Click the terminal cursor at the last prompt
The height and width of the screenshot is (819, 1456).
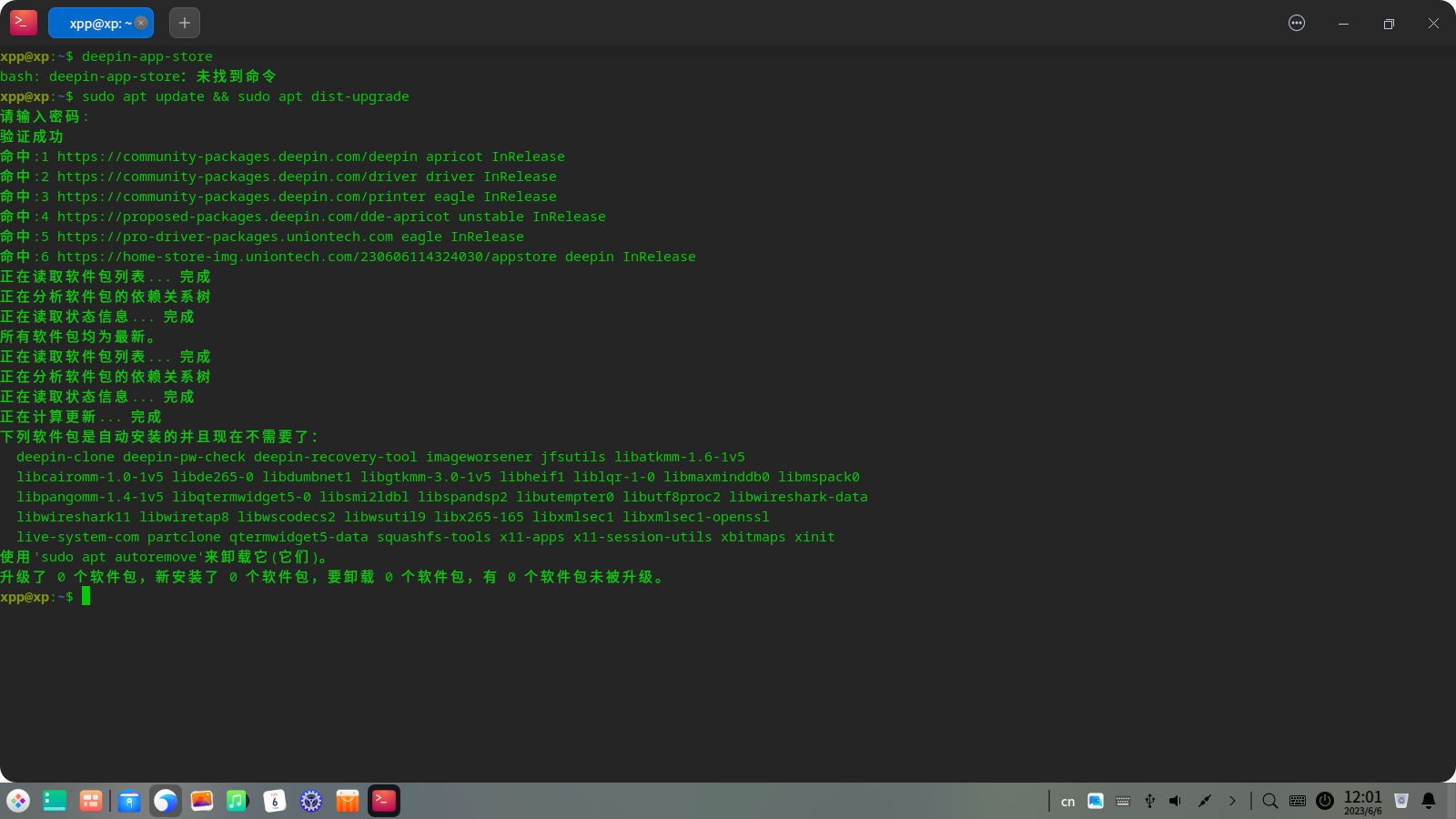[x=86, y=596]
